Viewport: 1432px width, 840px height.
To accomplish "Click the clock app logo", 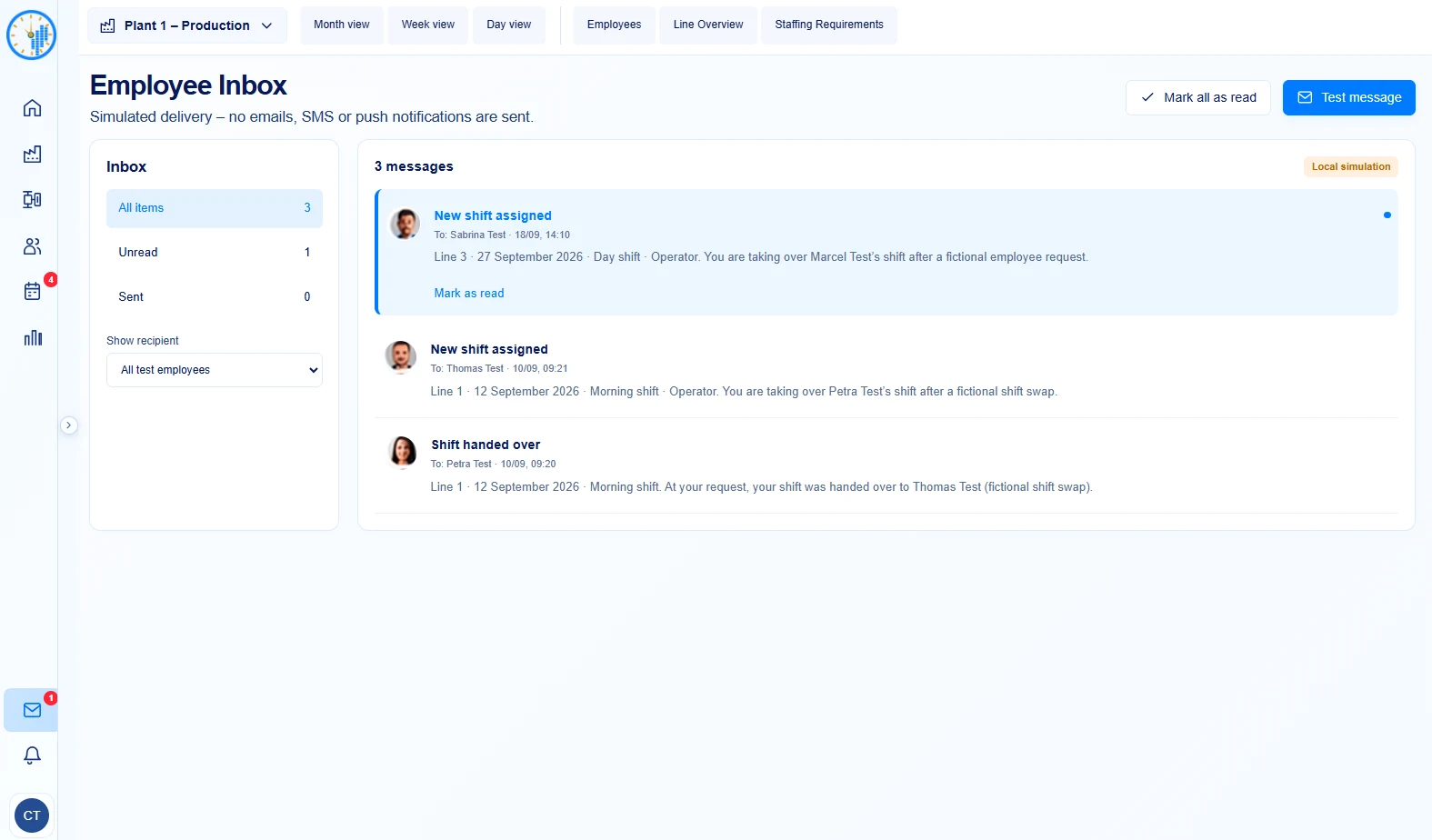I will point(32,35).
